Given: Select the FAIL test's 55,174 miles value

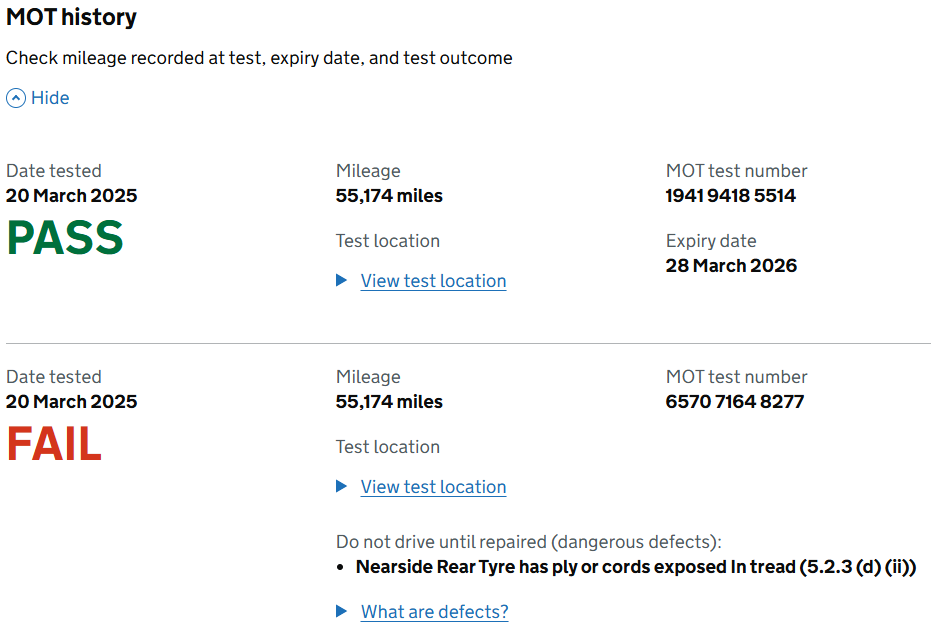Looking at the screenshot, I should [x=389, y=402].
